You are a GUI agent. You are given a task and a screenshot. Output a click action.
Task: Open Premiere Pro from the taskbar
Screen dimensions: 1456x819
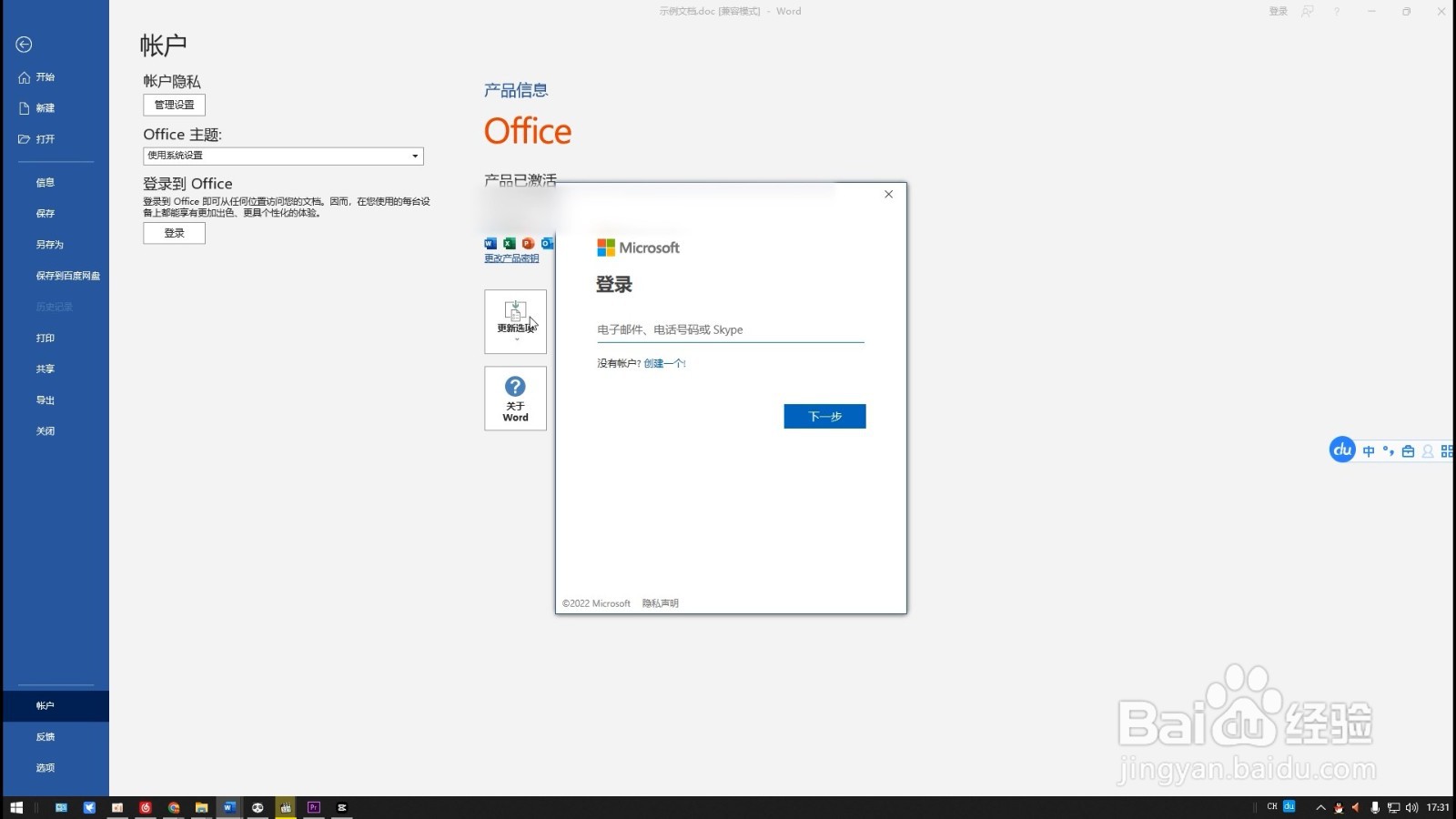tap(314, 807)
